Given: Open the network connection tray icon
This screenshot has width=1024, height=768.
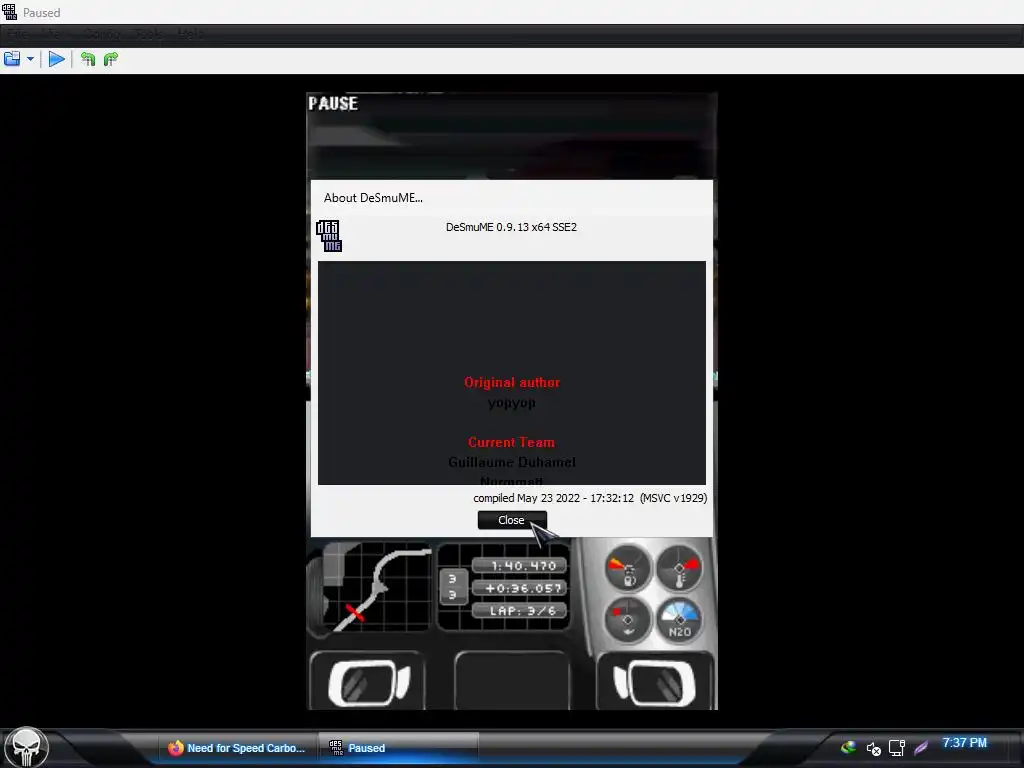Looking at the screenshot, I should (x=897, y=748).
